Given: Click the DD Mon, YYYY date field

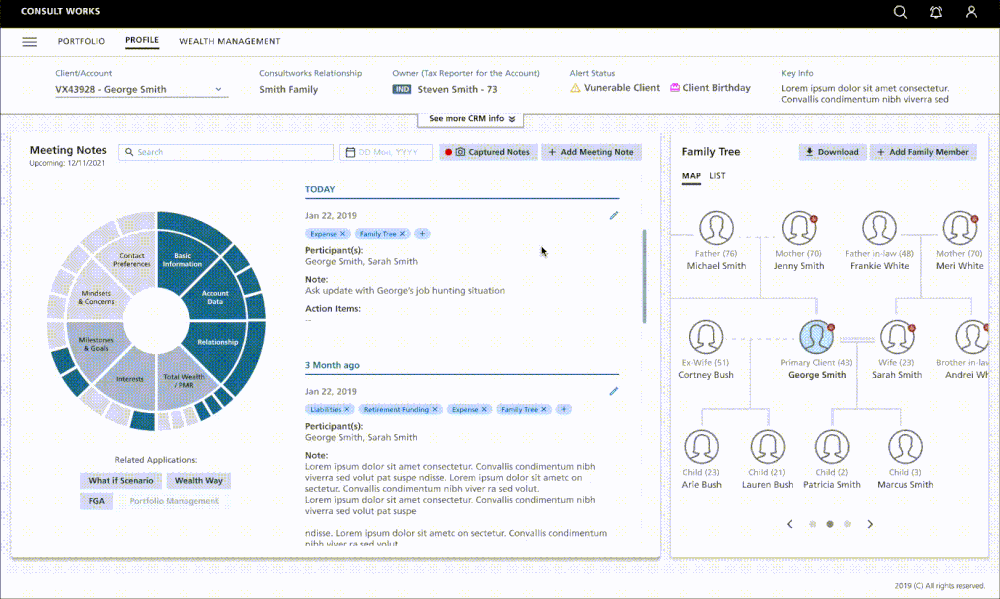Looking at the screenshot, I should (x=386, y=152).
